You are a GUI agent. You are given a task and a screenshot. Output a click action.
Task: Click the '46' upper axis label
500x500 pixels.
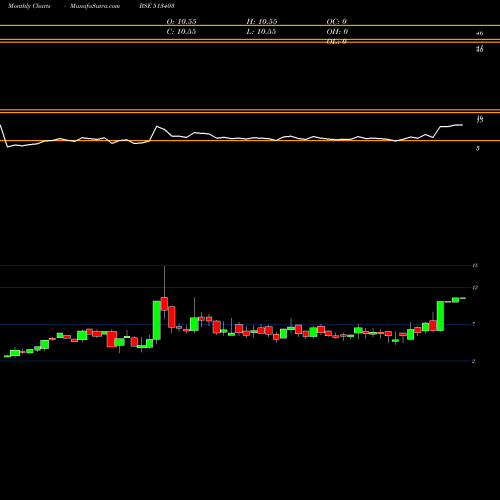479,33
